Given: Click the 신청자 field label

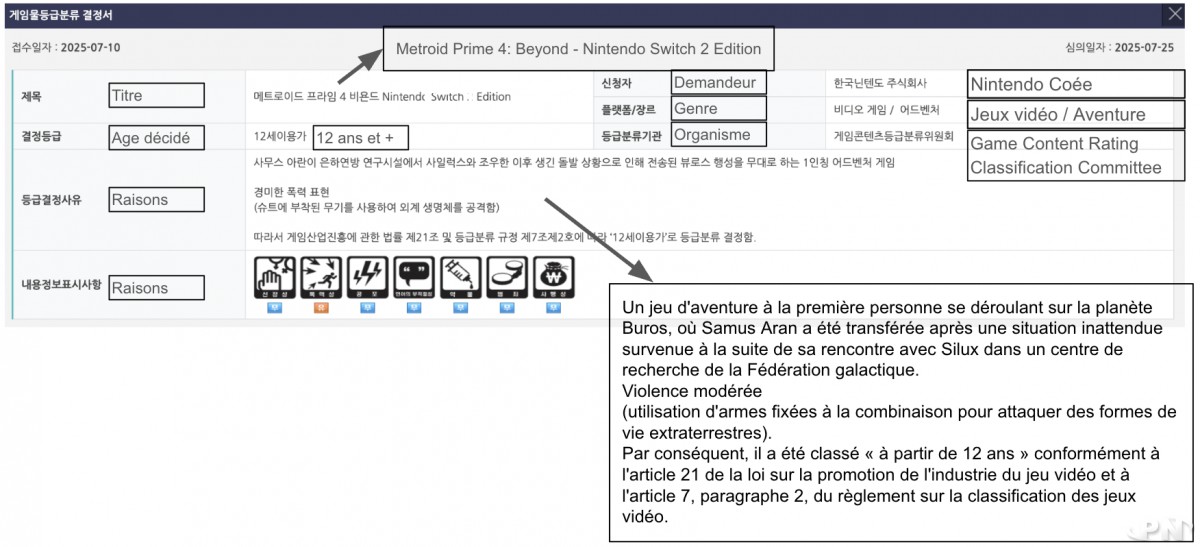Looking at the screenshot, I should coord(618,82).
